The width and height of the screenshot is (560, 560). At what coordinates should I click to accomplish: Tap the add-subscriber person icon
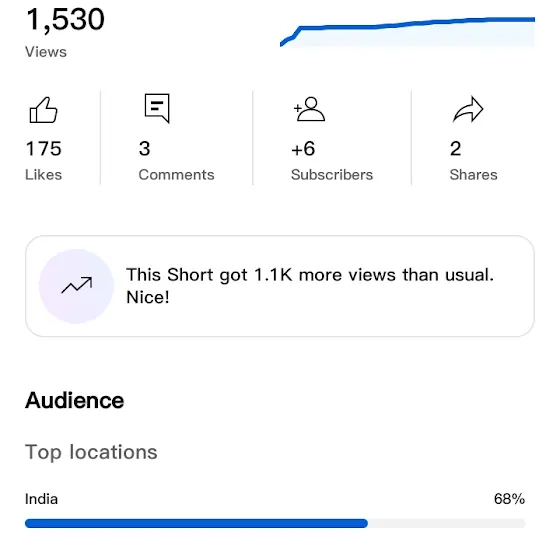click(309, 109)
